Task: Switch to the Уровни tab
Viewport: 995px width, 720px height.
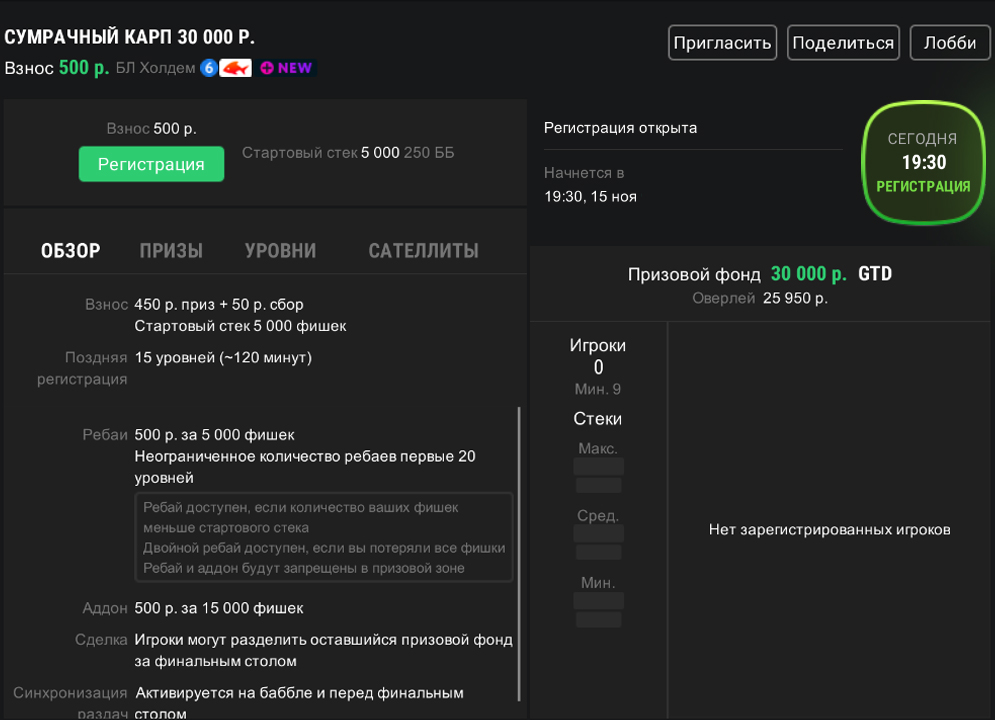Action: pyautogui.click(x=280, y=251)
